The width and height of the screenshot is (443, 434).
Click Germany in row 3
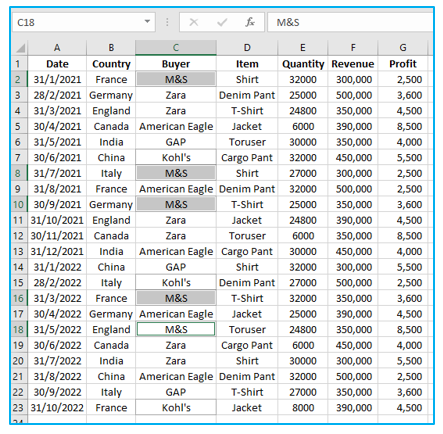click(x=111, y=95)
